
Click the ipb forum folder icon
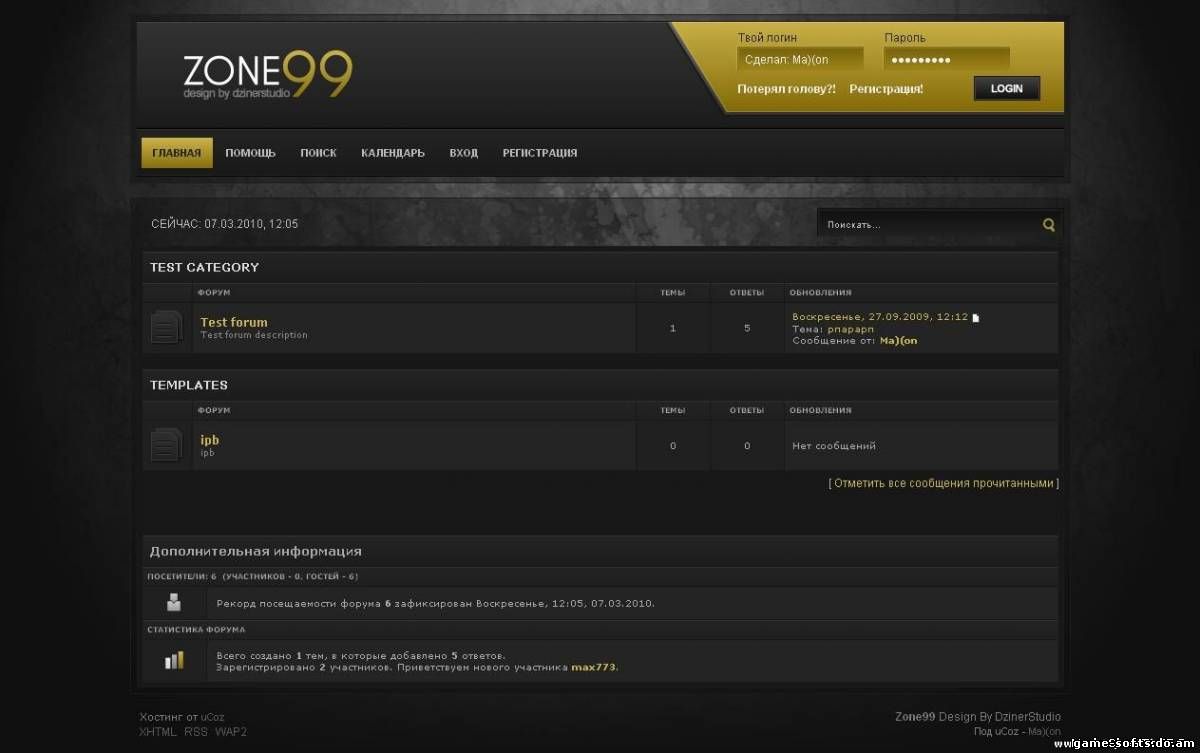pos(166,445)
